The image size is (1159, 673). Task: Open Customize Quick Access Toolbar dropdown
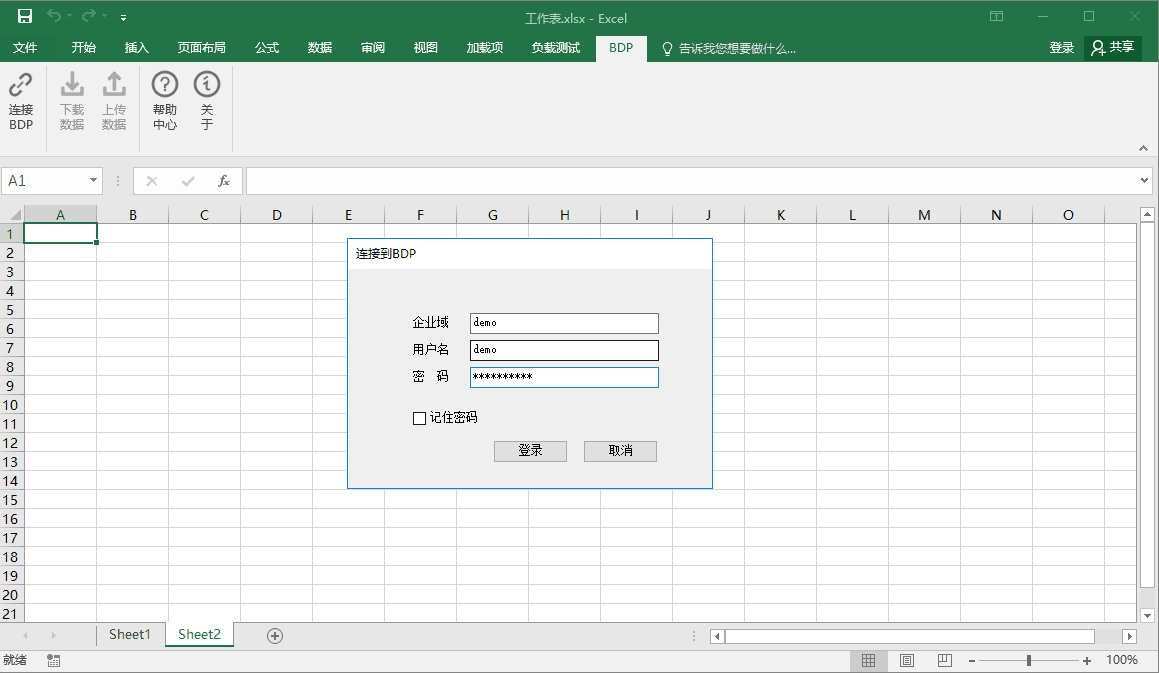(x=123, y=17)
